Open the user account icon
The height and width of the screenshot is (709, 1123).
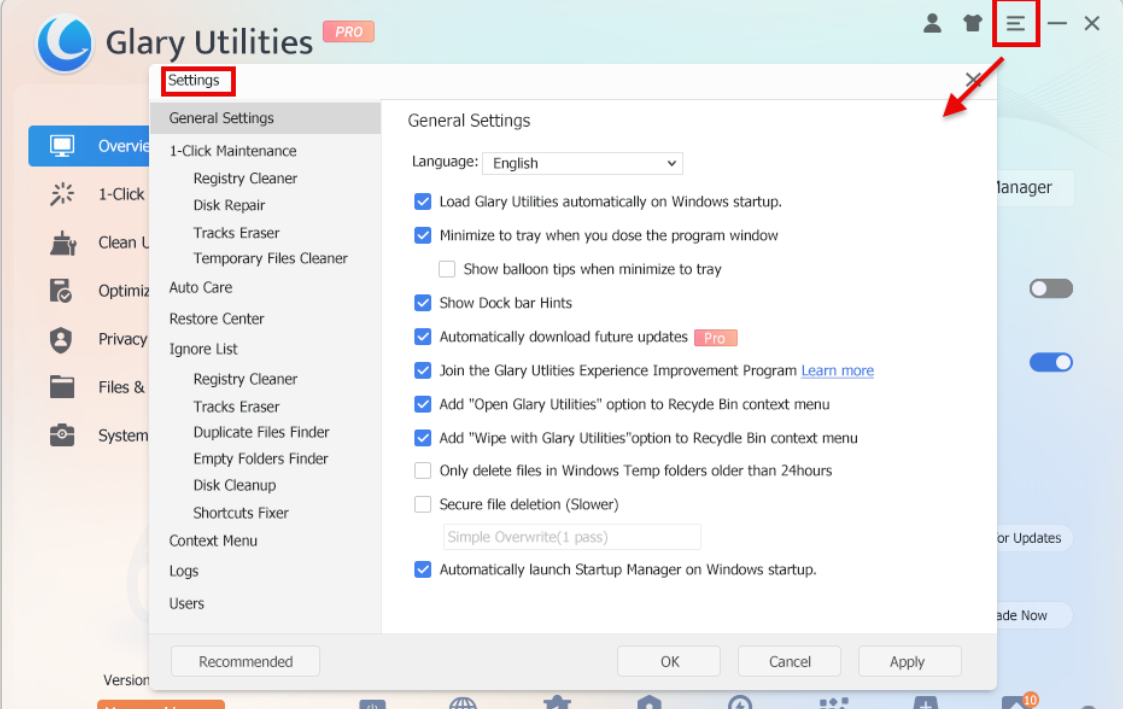click(932, 24)
